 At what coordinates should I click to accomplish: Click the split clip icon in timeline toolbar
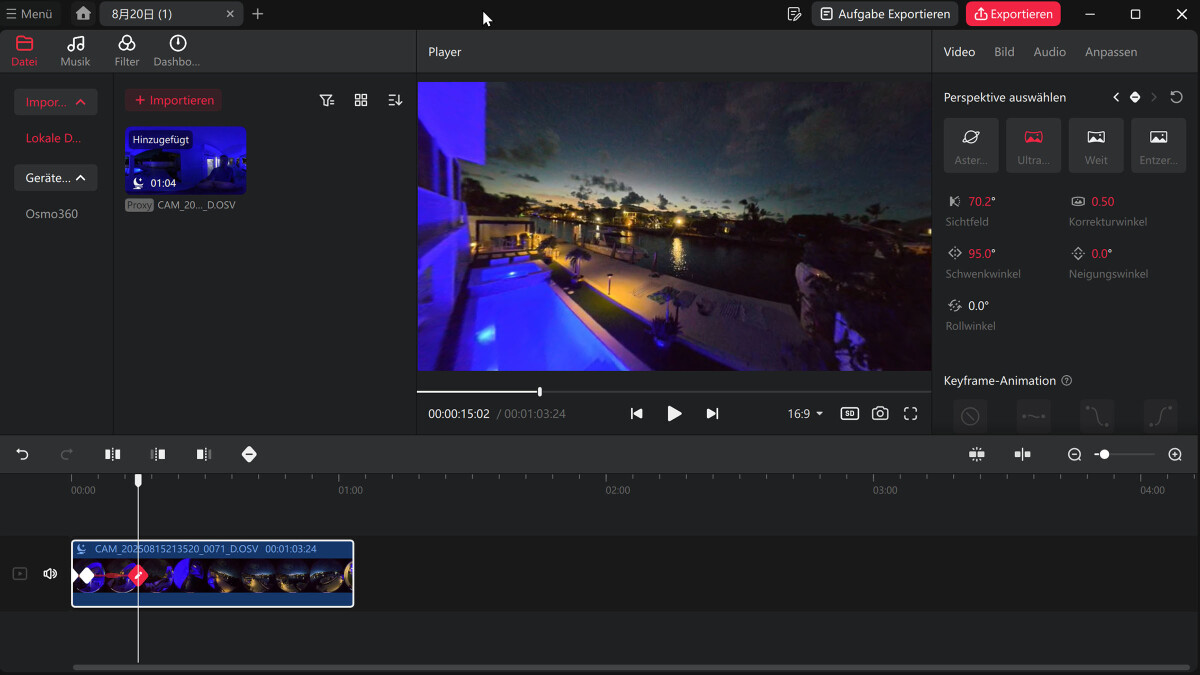[x=113, y=454]
